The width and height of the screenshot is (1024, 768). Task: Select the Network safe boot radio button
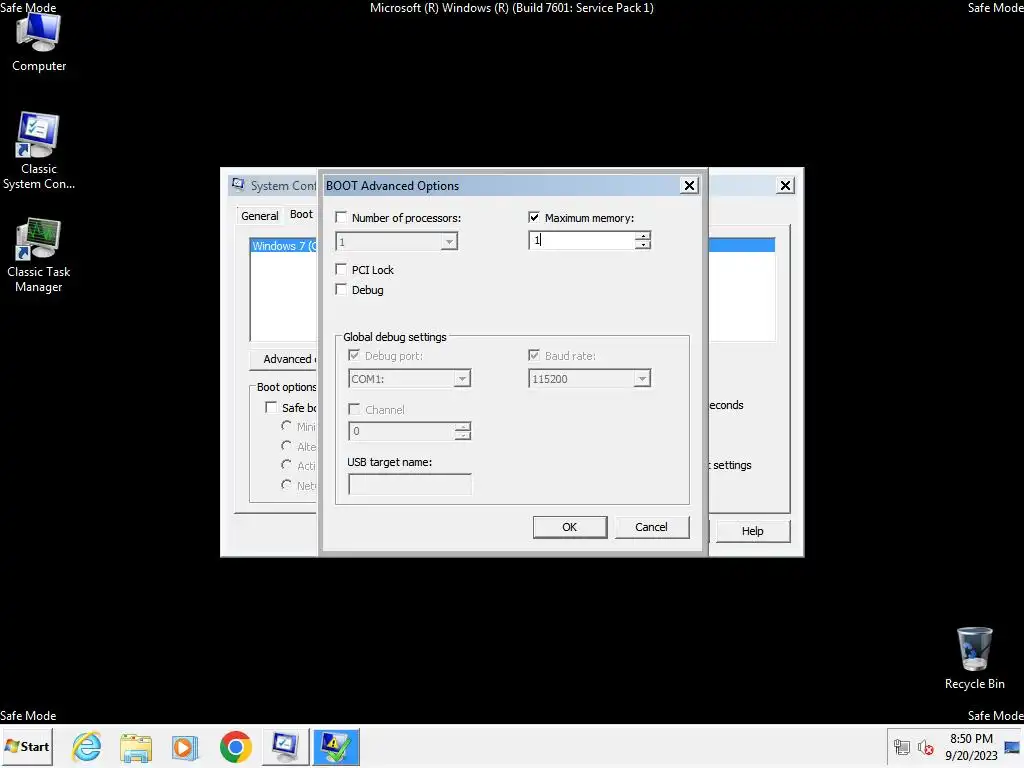pos(286,485)
